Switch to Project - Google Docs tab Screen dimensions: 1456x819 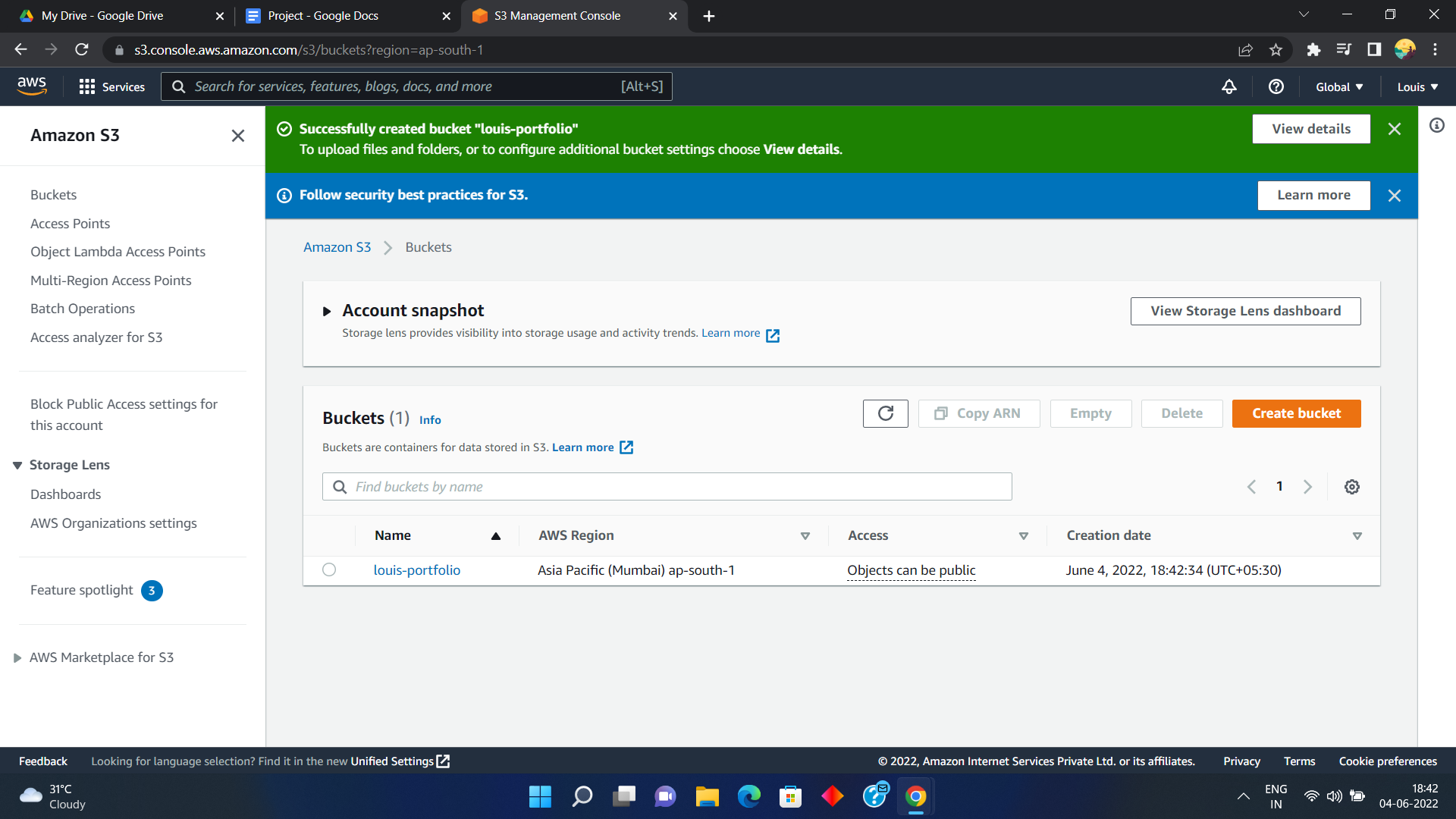tap(324, 16)
